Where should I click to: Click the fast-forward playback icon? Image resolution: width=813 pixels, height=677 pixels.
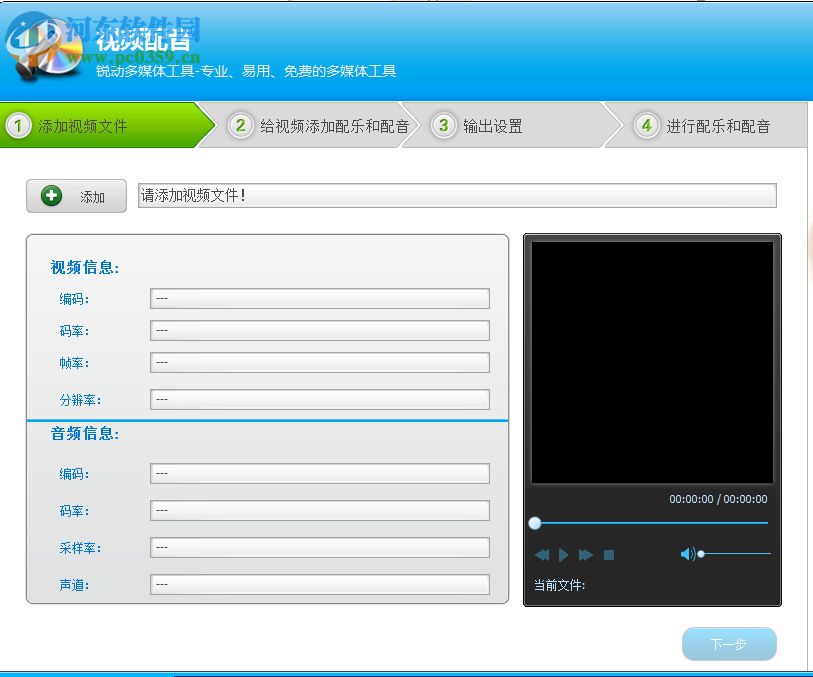tap(586, 555)
